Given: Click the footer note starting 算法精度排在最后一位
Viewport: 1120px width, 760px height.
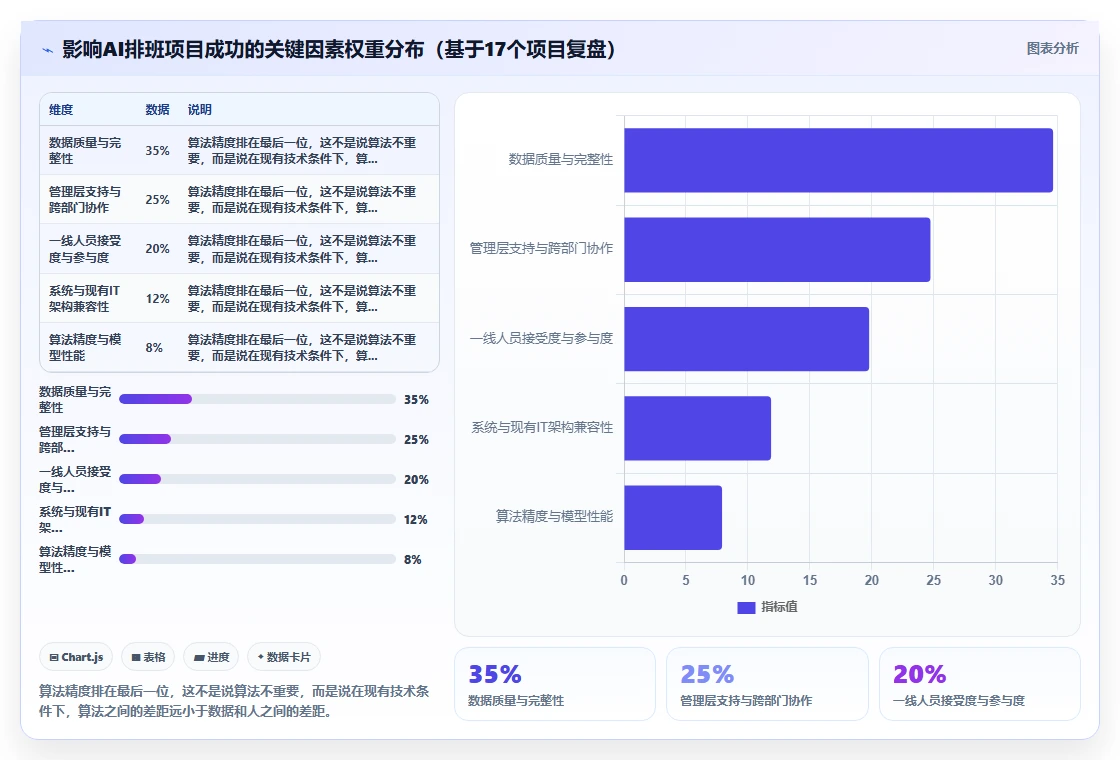Looking at the screenshot, I should (x=234, y=701).
